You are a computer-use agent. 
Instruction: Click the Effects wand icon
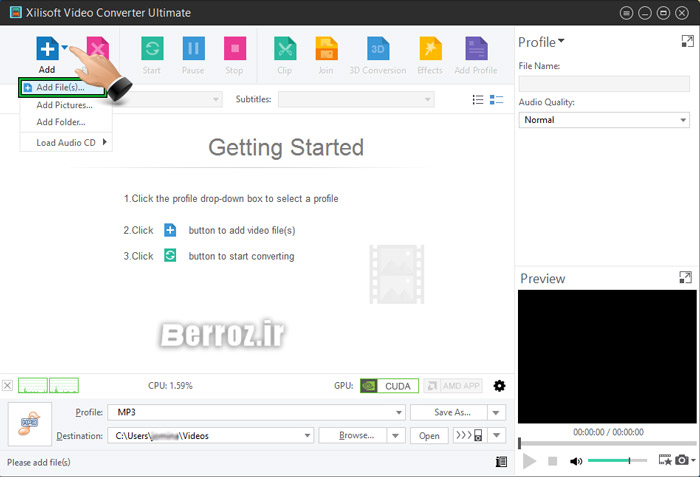point(430,50)
